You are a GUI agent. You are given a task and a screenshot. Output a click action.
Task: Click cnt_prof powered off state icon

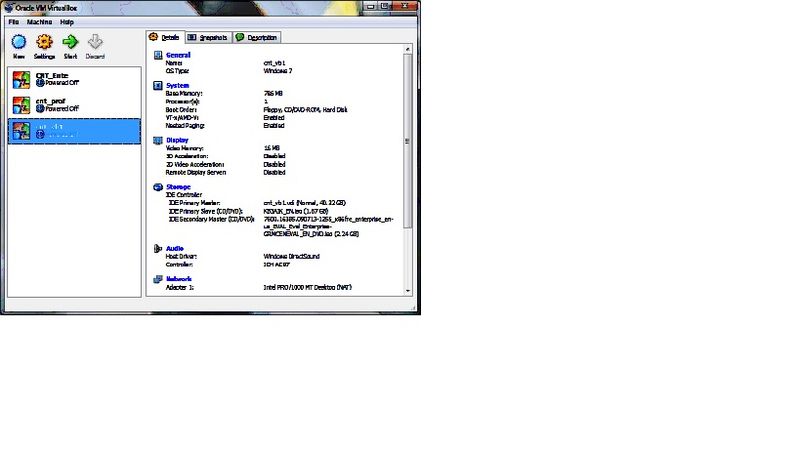(40, 108)
